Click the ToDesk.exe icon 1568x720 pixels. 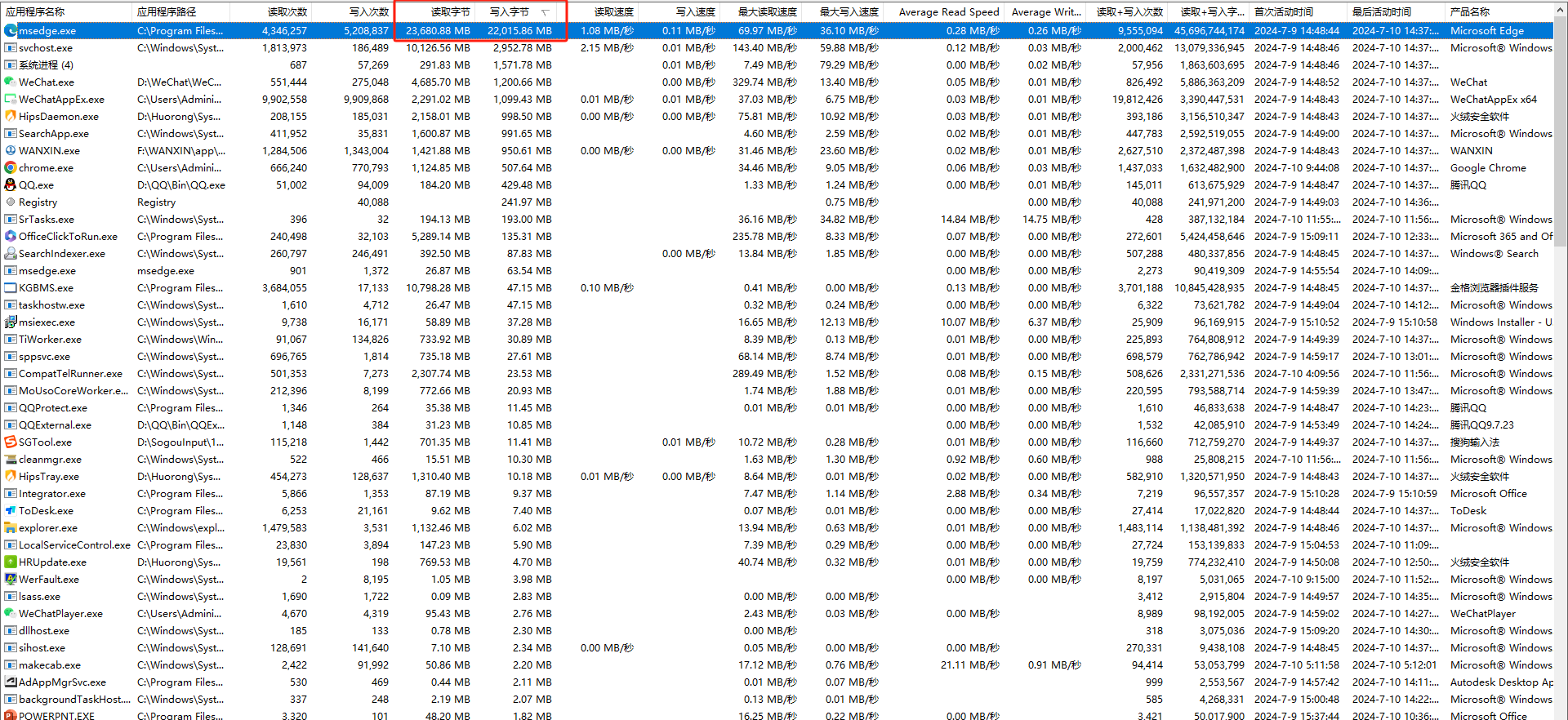tap(11, 510)
